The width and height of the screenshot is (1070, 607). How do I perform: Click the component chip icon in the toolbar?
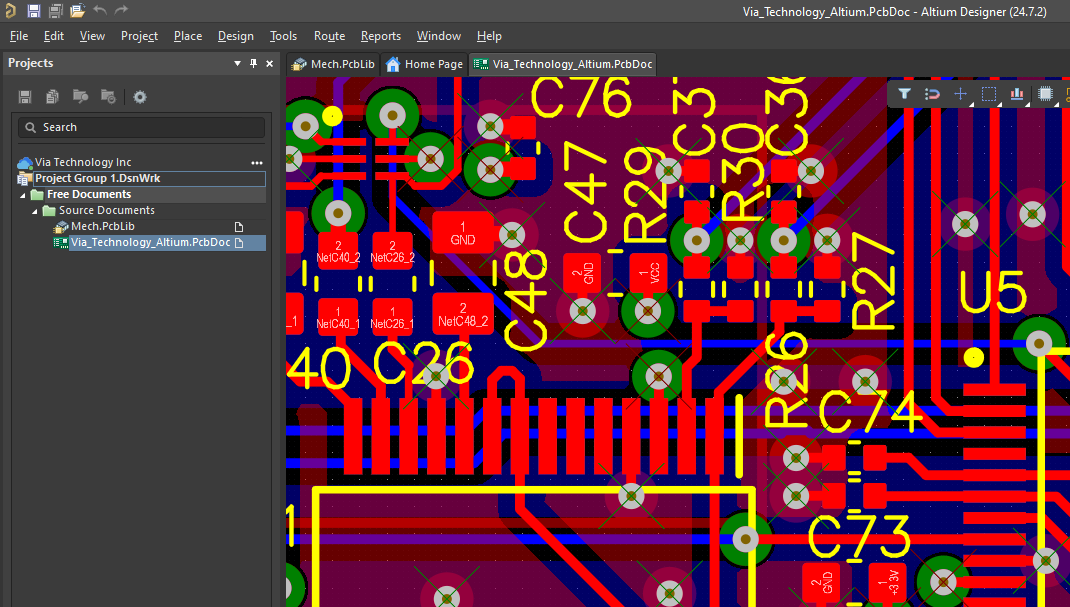point(1044,93)
